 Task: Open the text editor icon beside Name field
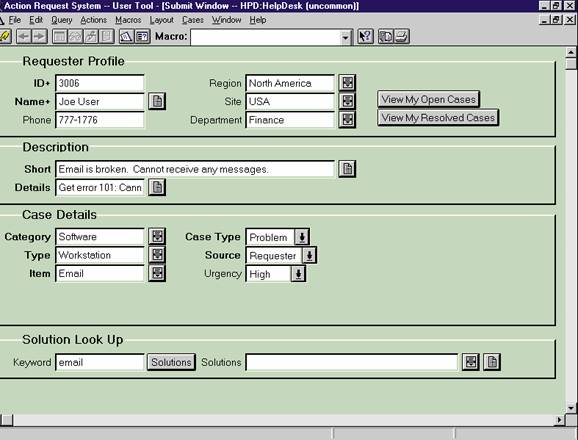coord(157,101)
